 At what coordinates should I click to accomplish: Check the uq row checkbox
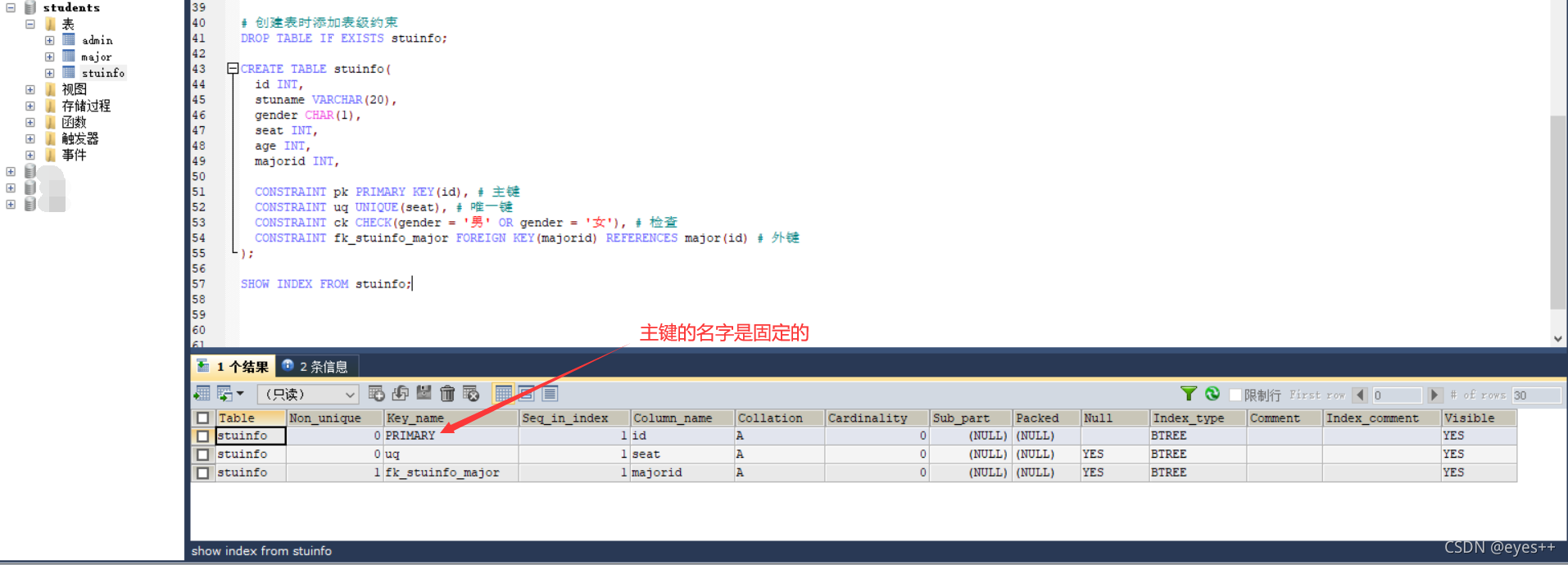coord(202,454)
